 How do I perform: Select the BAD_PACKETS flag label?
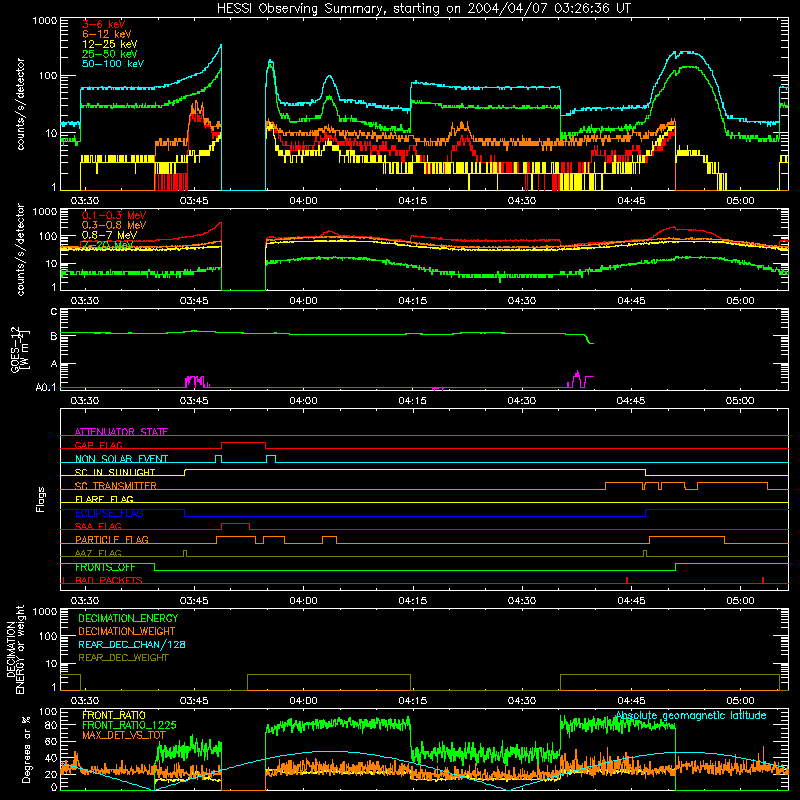click(109, 580)
